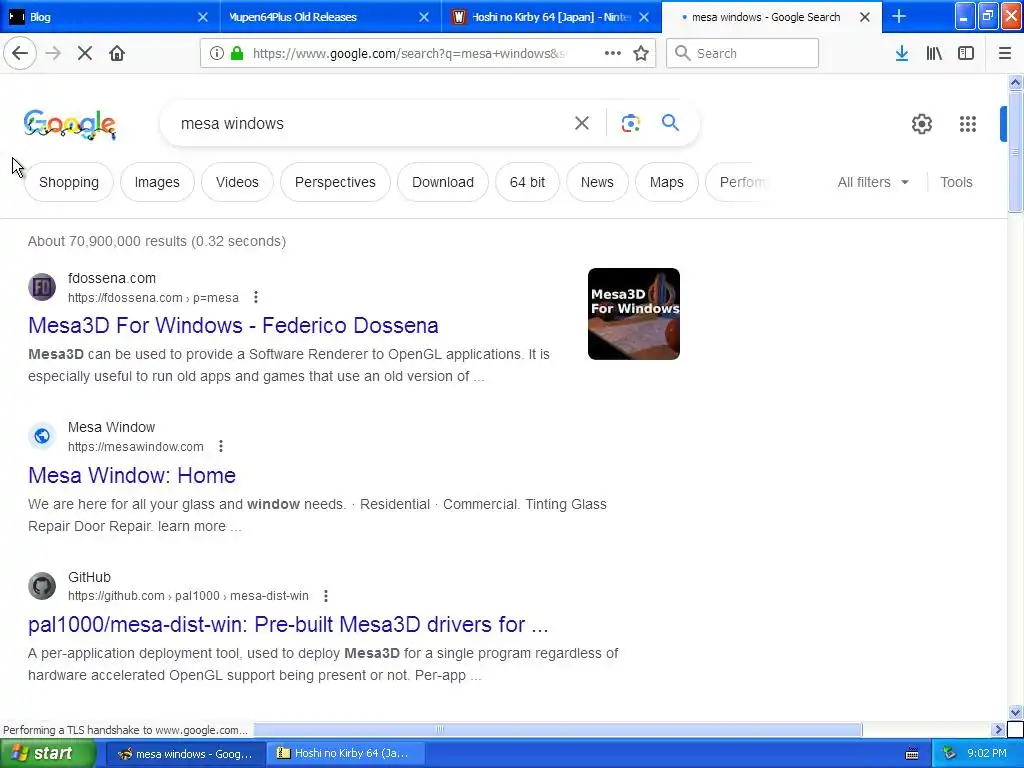Go back using the browser back arrow

coord(20,53)
